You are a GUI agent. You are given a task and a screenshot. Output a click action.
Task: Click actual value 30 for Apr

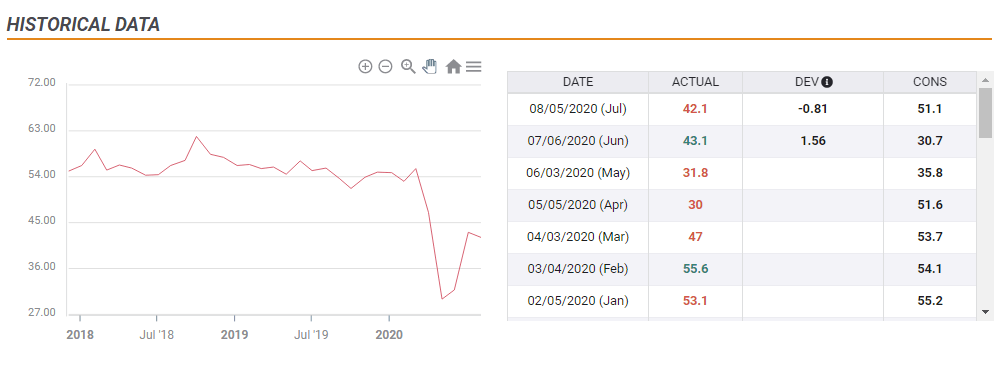(x=695, y=205)
